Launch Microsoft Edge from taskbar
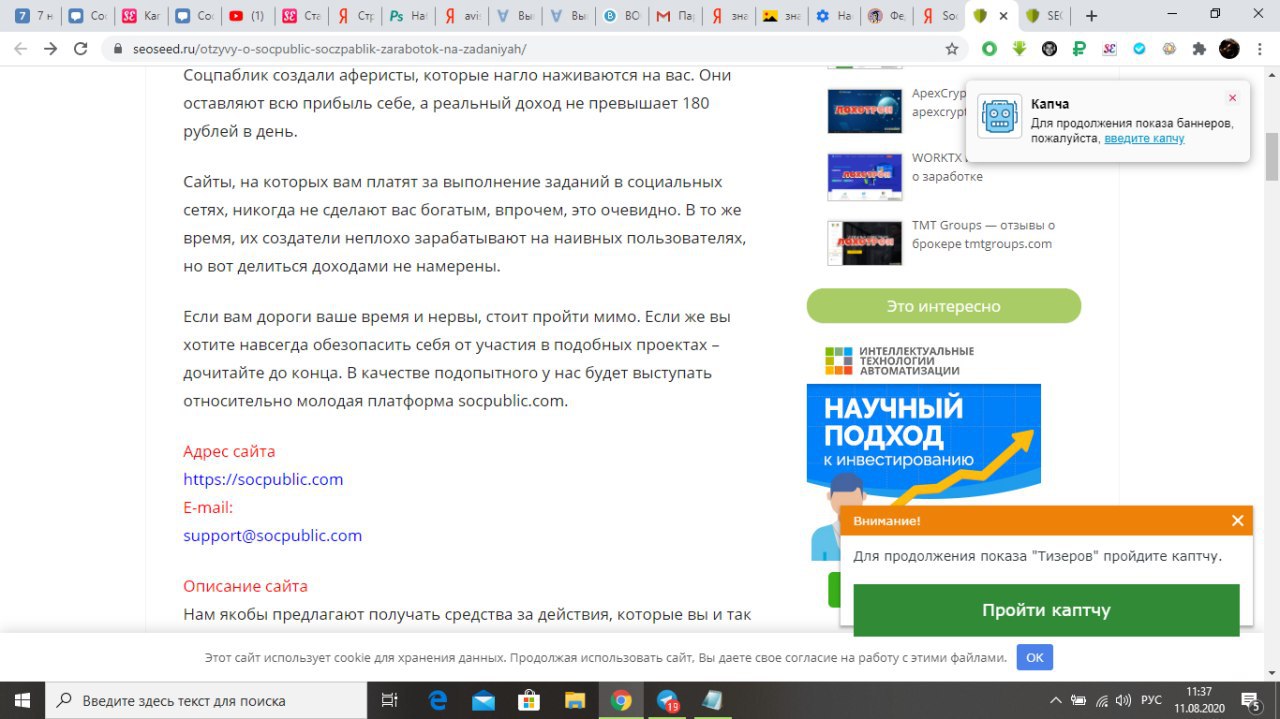Viewport: 1280px width, 719px height. point(437,700)
